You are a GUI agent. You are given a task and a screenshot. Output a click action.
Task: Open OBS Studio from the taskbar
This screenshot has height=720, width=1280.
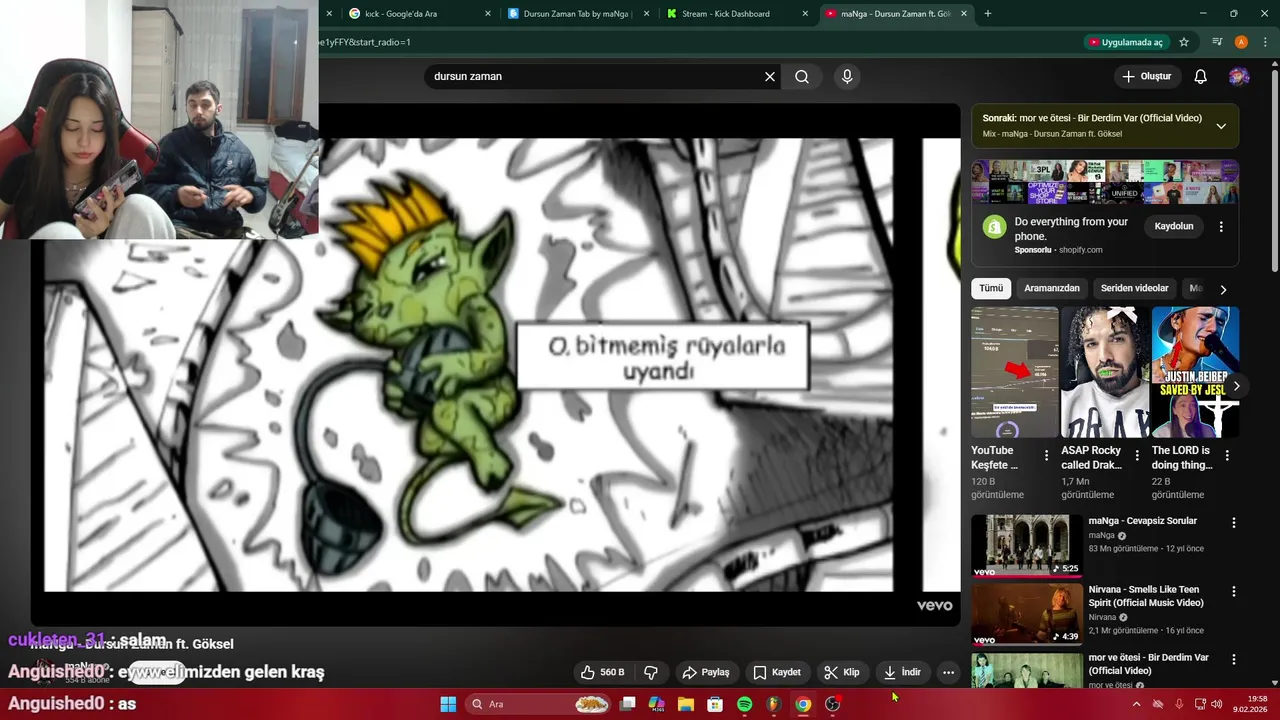[832, 704]
